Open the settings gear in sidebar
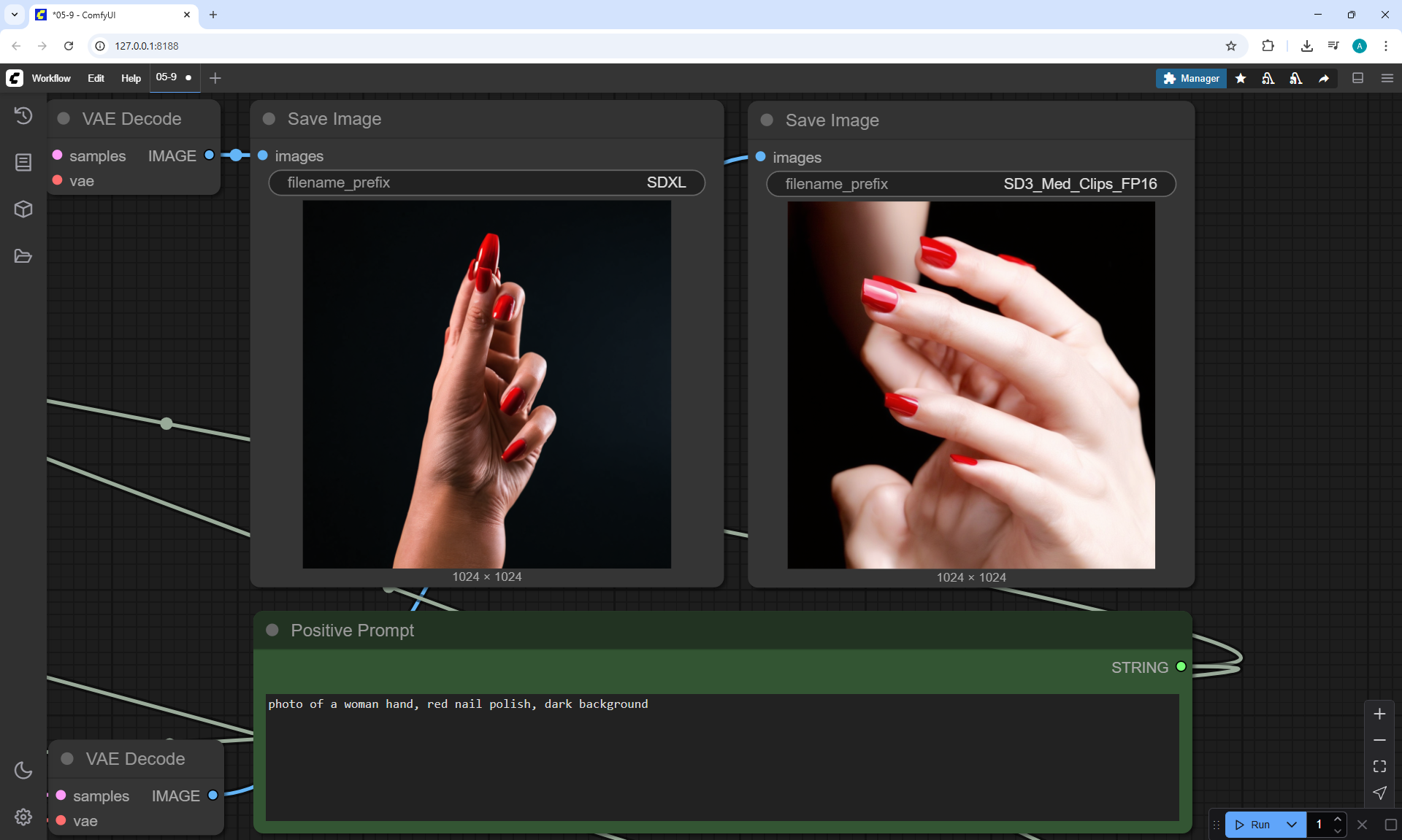 pos(23,817)
